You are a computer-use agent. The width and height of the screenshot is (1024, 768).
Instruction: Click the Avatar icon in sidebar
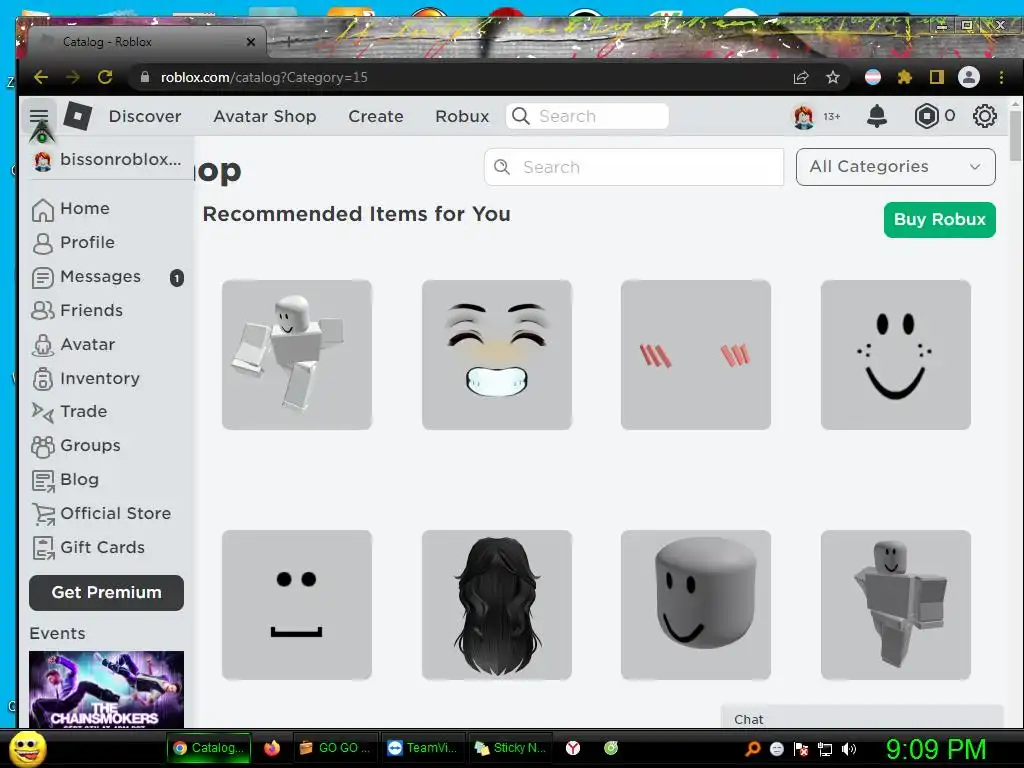[x=42, y=345]
